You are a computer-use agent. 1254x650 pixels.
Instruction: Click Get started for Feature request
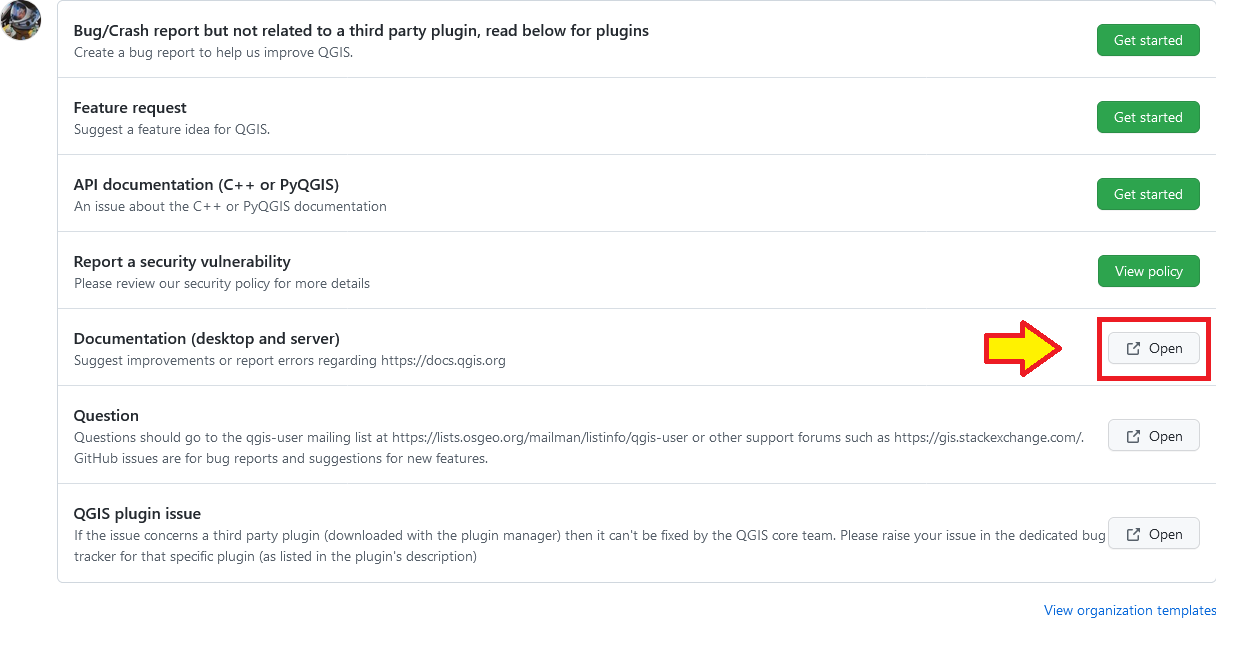click(1148, 117)
